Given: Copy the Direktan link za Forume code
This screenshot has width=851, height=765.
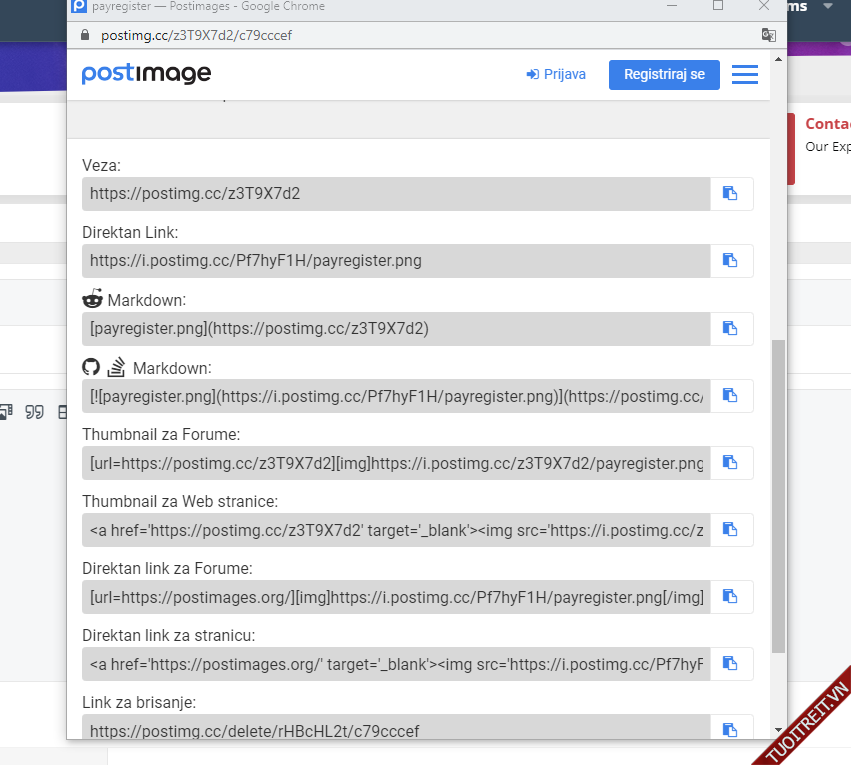Looking at the screenshot, I should click(731, 597).
